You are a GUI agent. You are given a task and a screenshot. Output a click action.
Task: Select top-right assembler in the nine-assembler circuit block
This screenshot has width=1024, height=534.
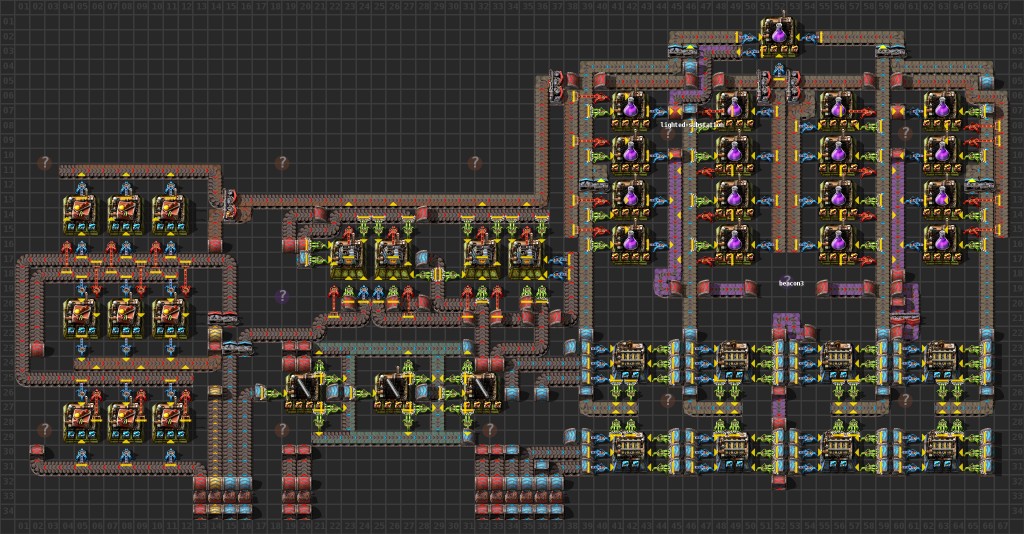(x=170, y=215)
